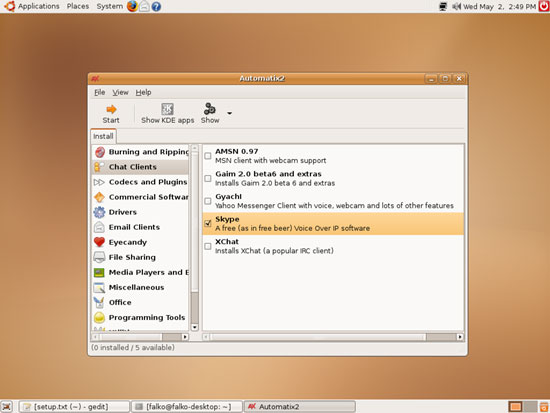Switch to the second workspace
This screenshot has width=550, height=413.
point(530,407)
